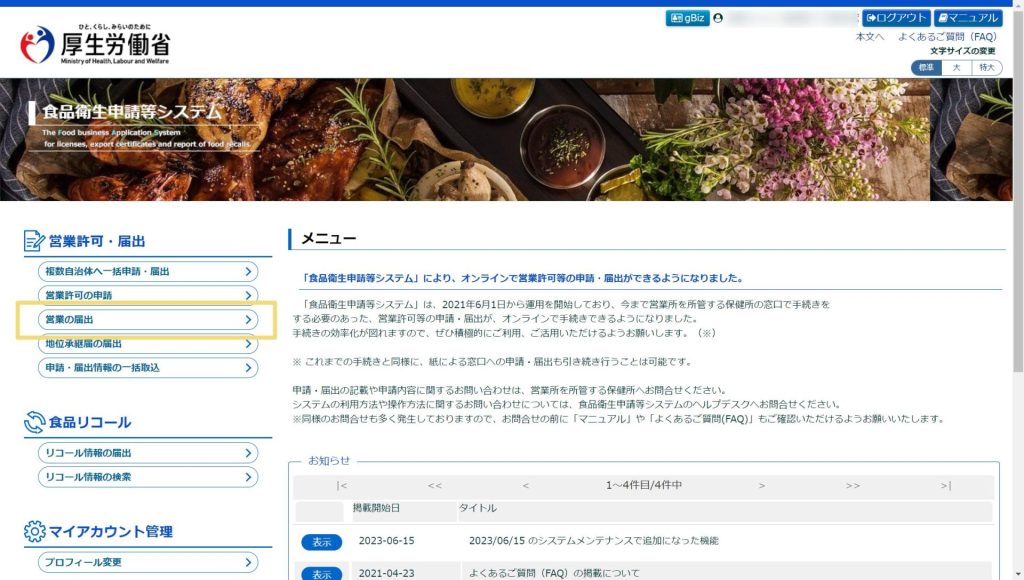Screen dimensions: 1024x580
Task: Open the マニュアル manual
Action: tap(968, 18)
